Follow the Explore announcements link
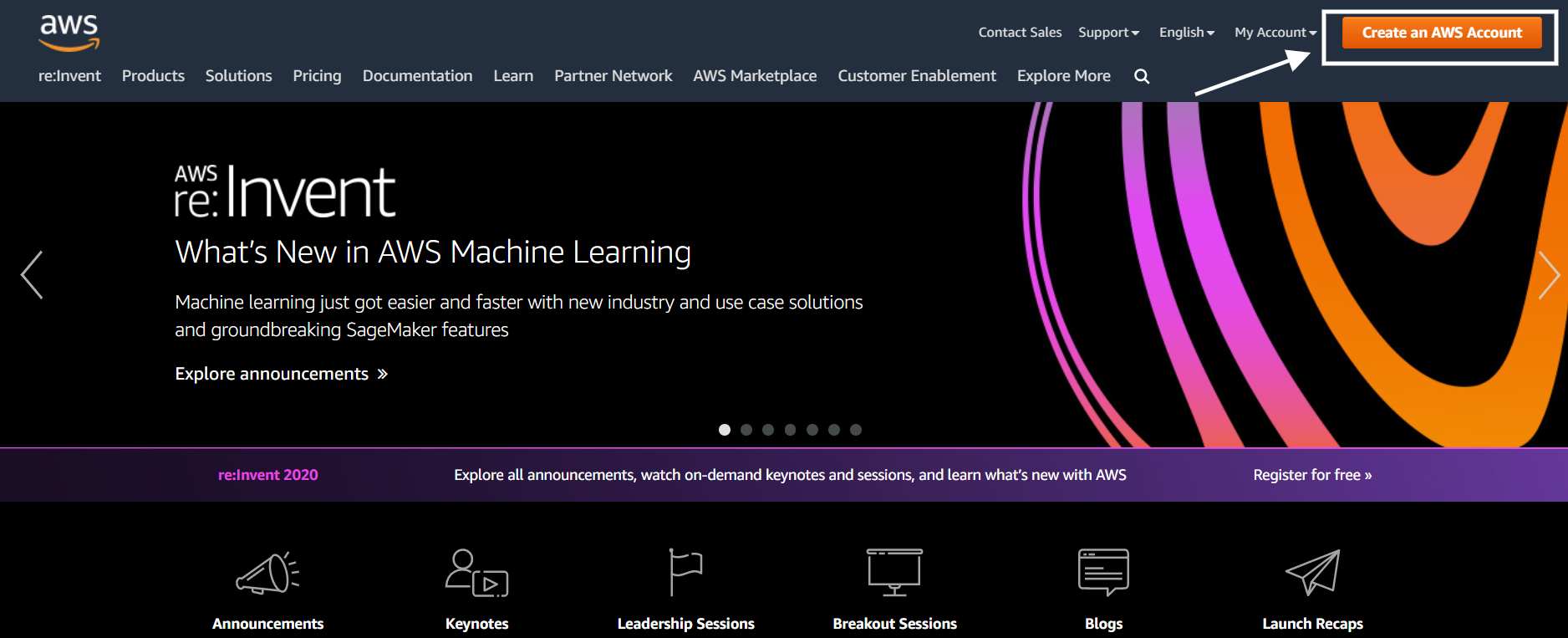This screenshot has height=638, width=1568. coord(282,374)
